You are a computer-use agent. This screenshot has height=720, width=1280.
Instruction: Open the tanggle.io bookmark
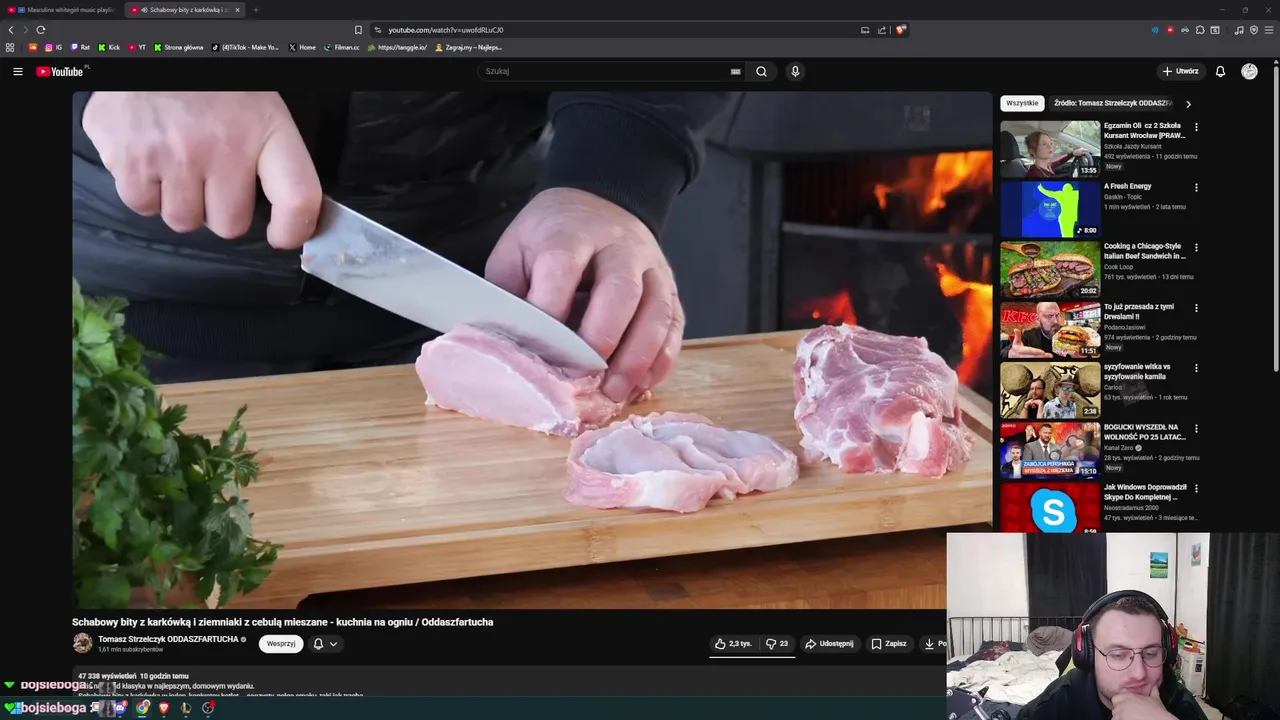(397, 47)
